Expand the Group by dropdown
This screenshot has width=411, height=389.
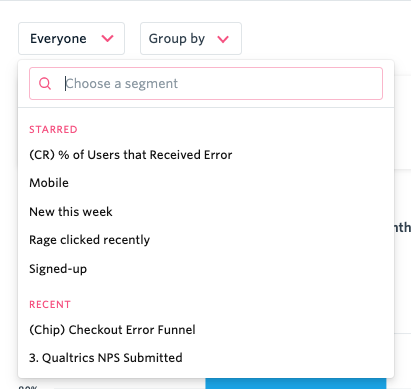[x=191, y=39]
